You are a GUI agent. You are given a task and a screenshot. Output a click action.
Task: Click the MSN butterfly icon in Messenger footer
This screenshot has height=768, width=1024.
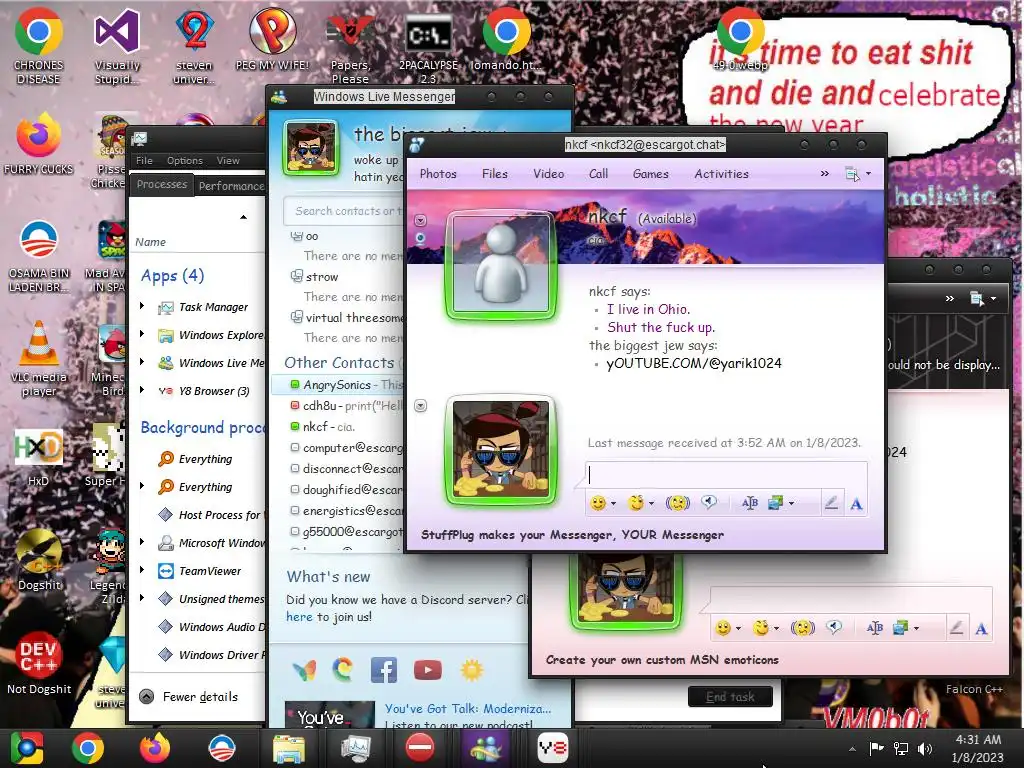(304, 670)
